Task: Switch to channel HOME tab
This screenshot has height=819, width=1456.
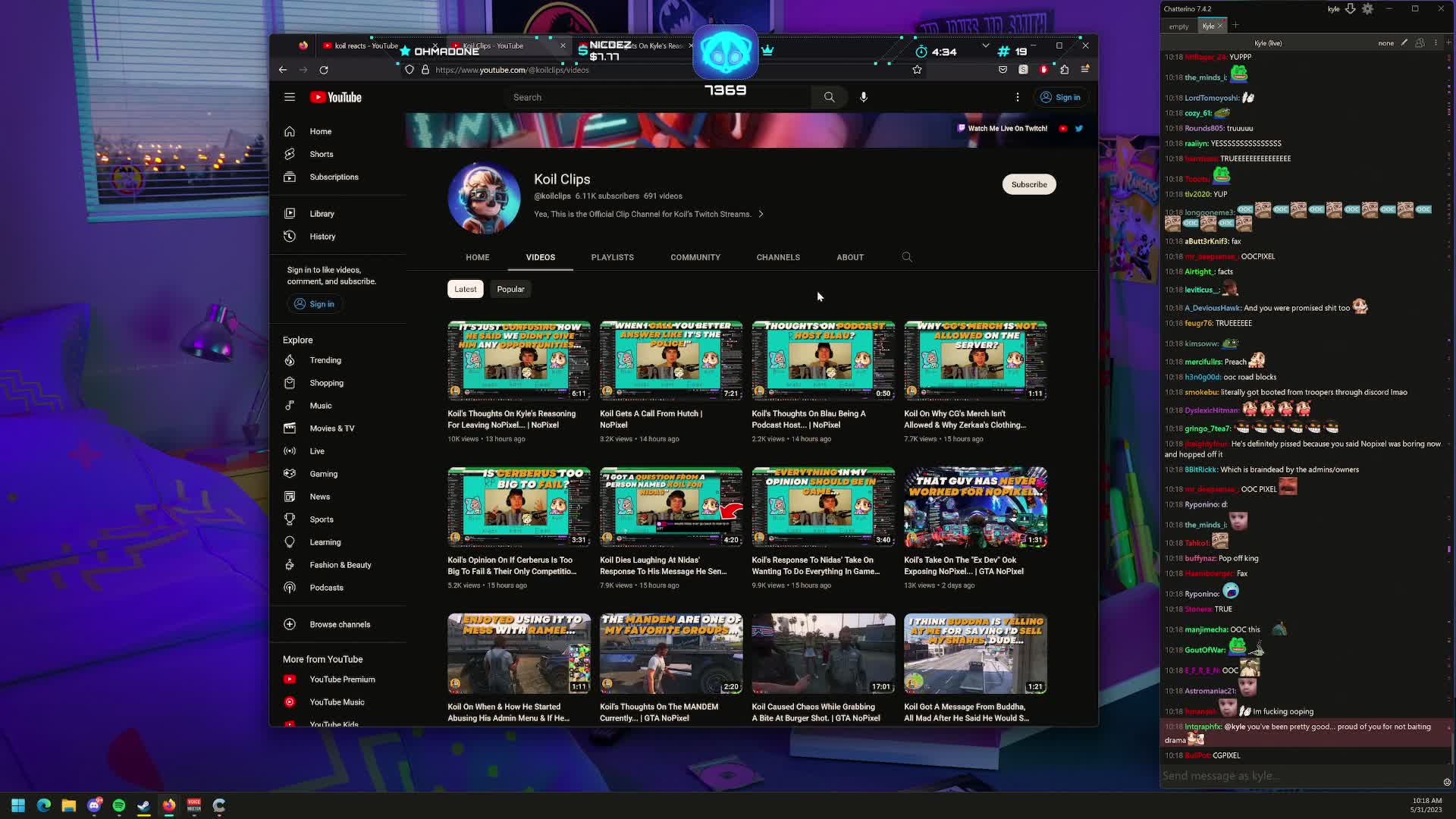Action: tap(478, 257)
